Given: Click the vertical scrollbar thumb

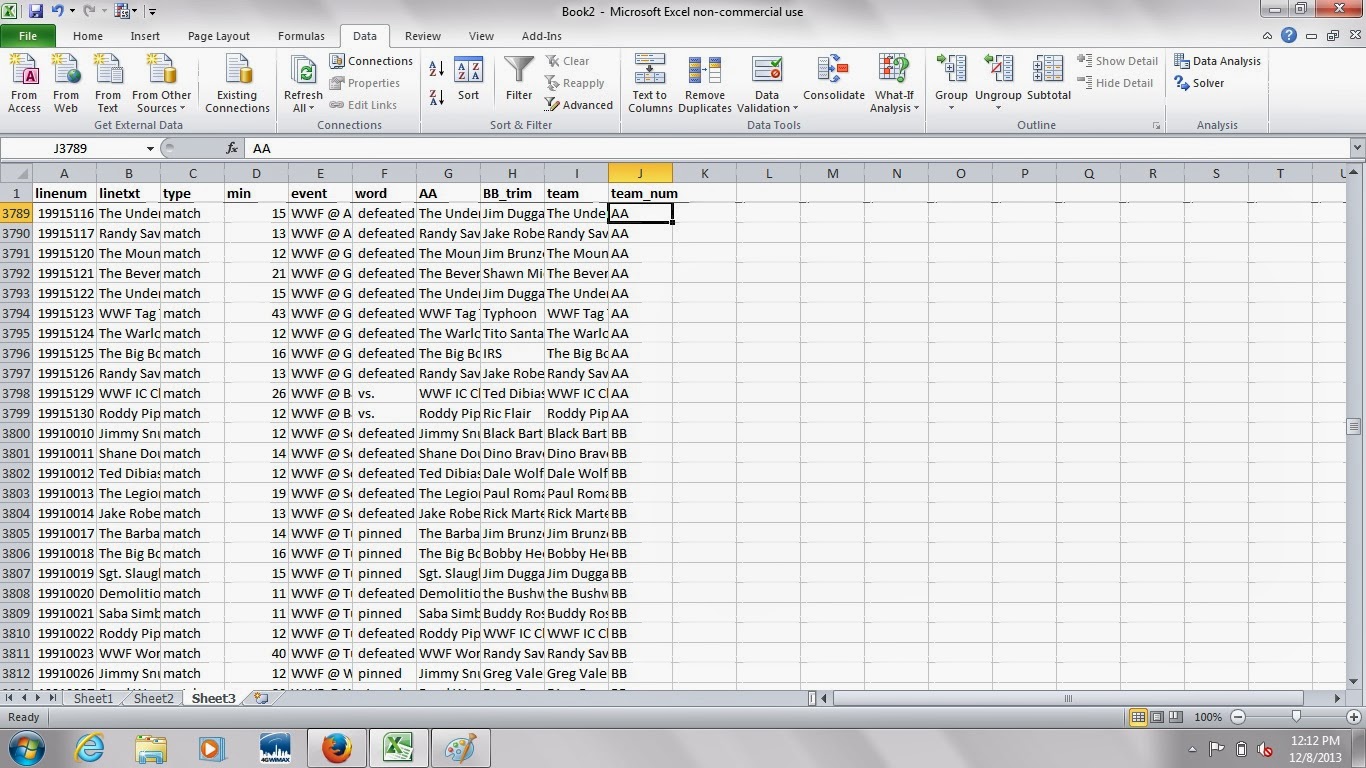Looking at the screenshot, I should pyautogui.click(x=1355, y=427).
